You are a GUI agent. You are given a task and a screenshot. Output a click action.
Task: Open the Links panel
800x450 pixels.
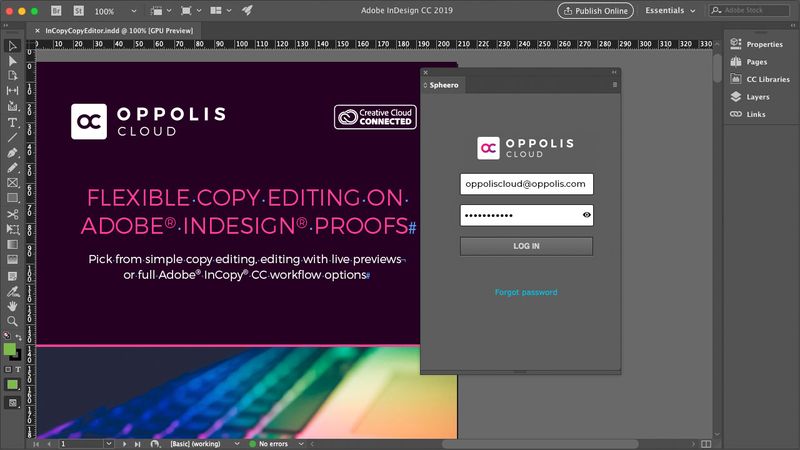[x=748, y=114]
